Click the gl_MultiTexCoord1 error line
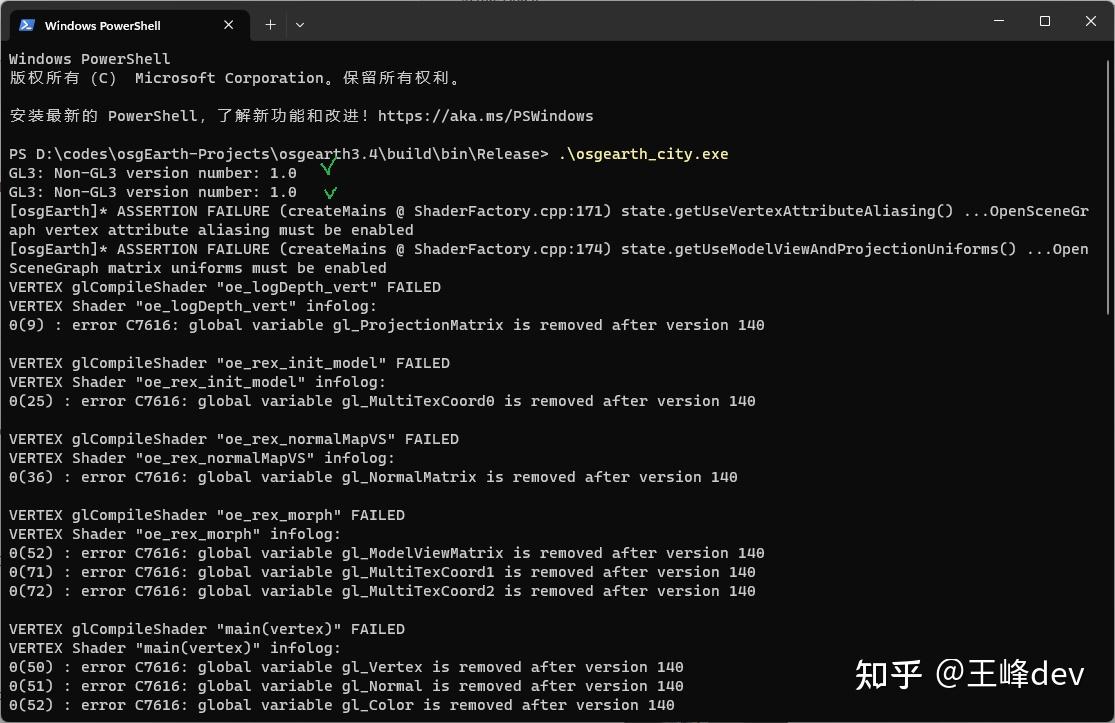 point(382,572)
